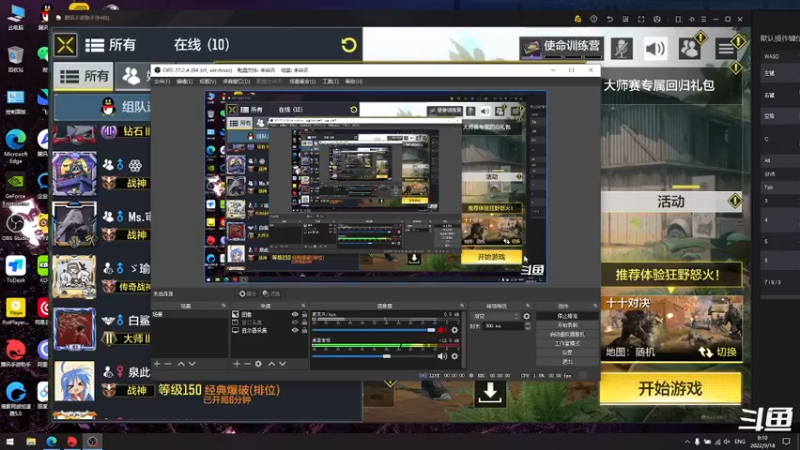Click 开始录制 start recording button
This screenshot has height=450, width=800.
point(567,326)
